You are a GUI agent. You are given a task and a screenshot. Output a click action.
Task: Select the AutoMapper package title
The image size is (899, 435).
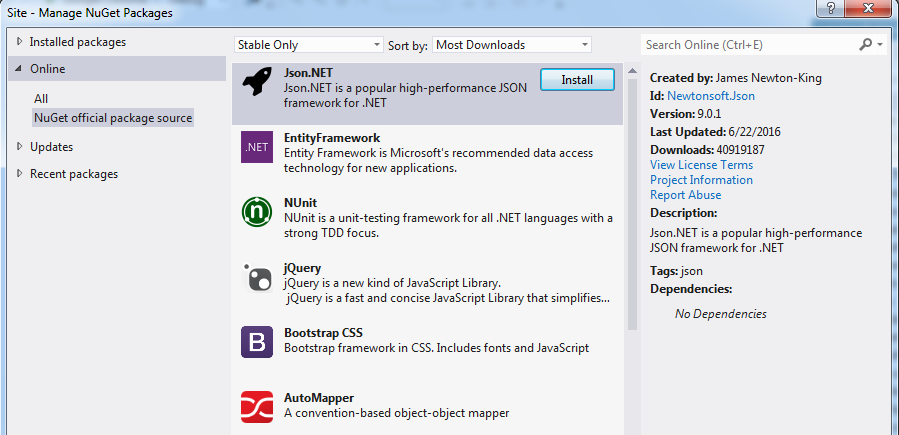(319, 398)
